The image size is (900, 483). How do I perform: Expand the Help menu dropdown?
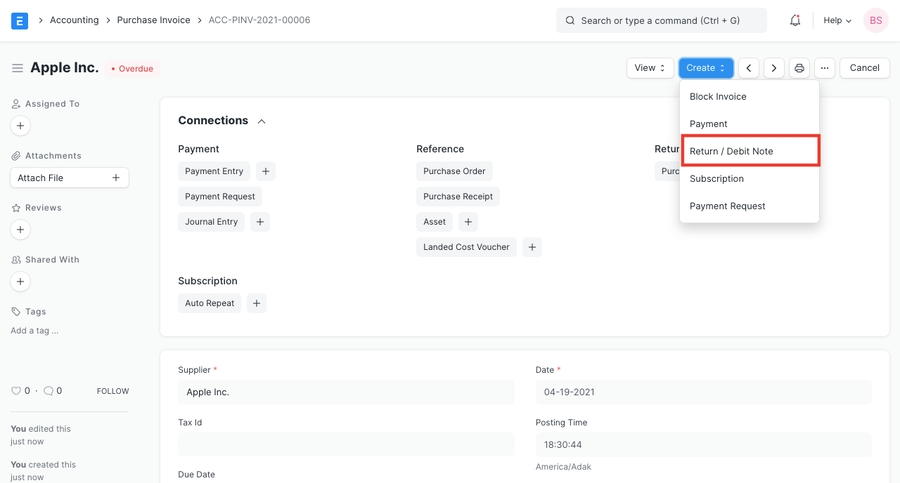coord(837,20)
